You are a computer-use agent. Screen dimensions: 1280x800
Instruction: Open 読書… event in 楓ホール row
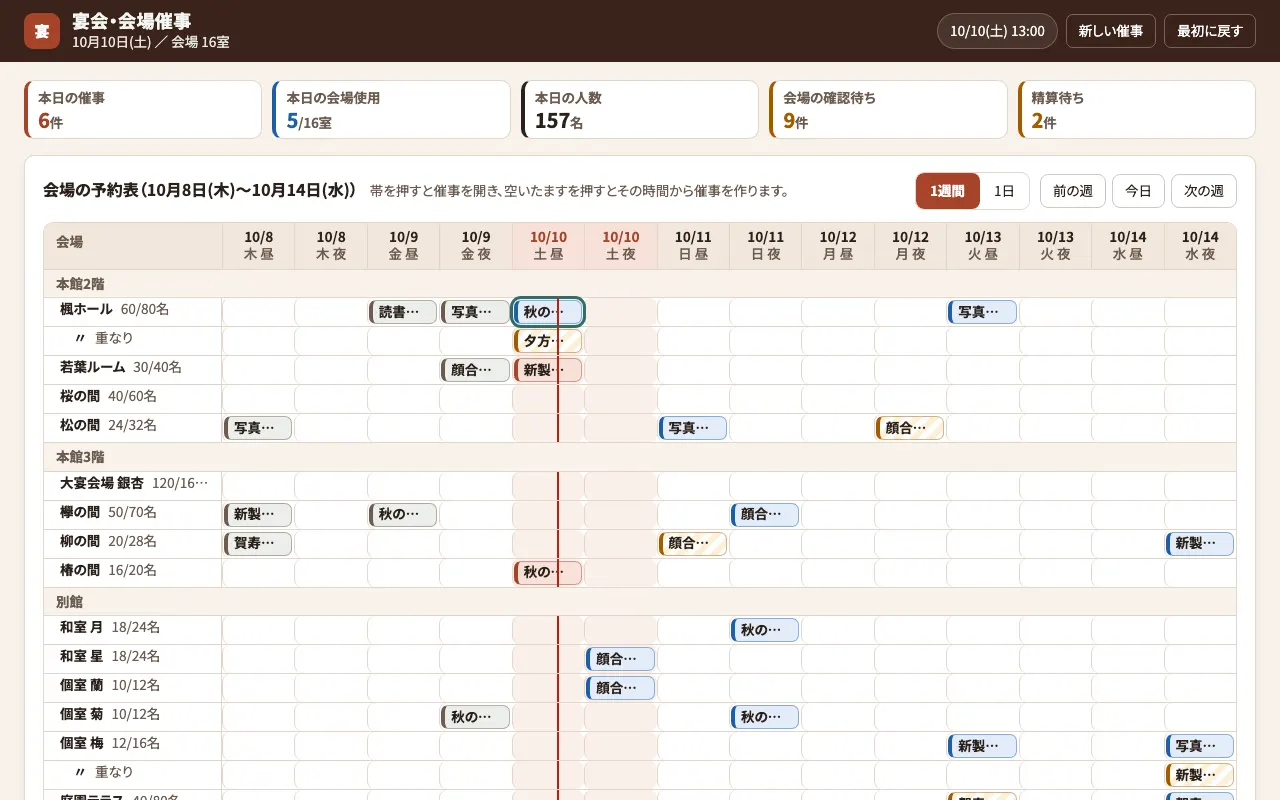point(403,312)
